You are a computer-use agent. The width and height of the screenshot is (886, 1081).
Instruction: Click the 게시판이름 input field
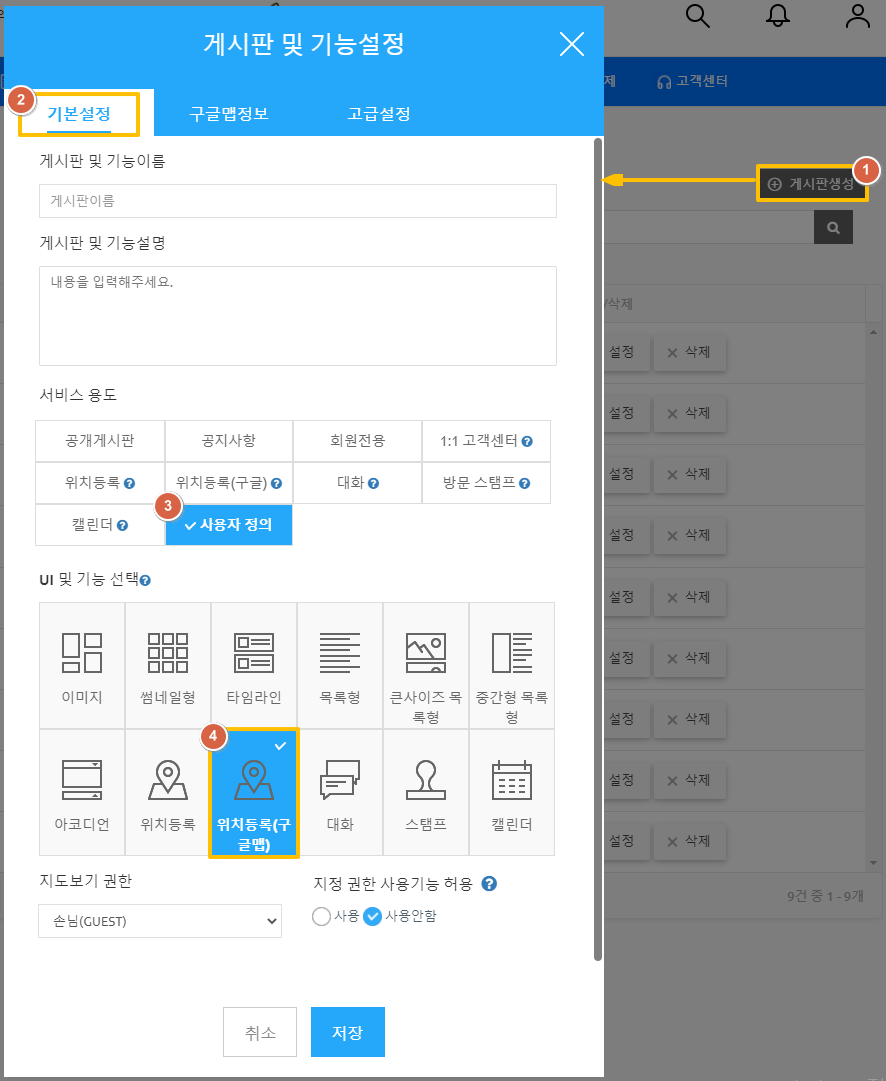(297, 201)
